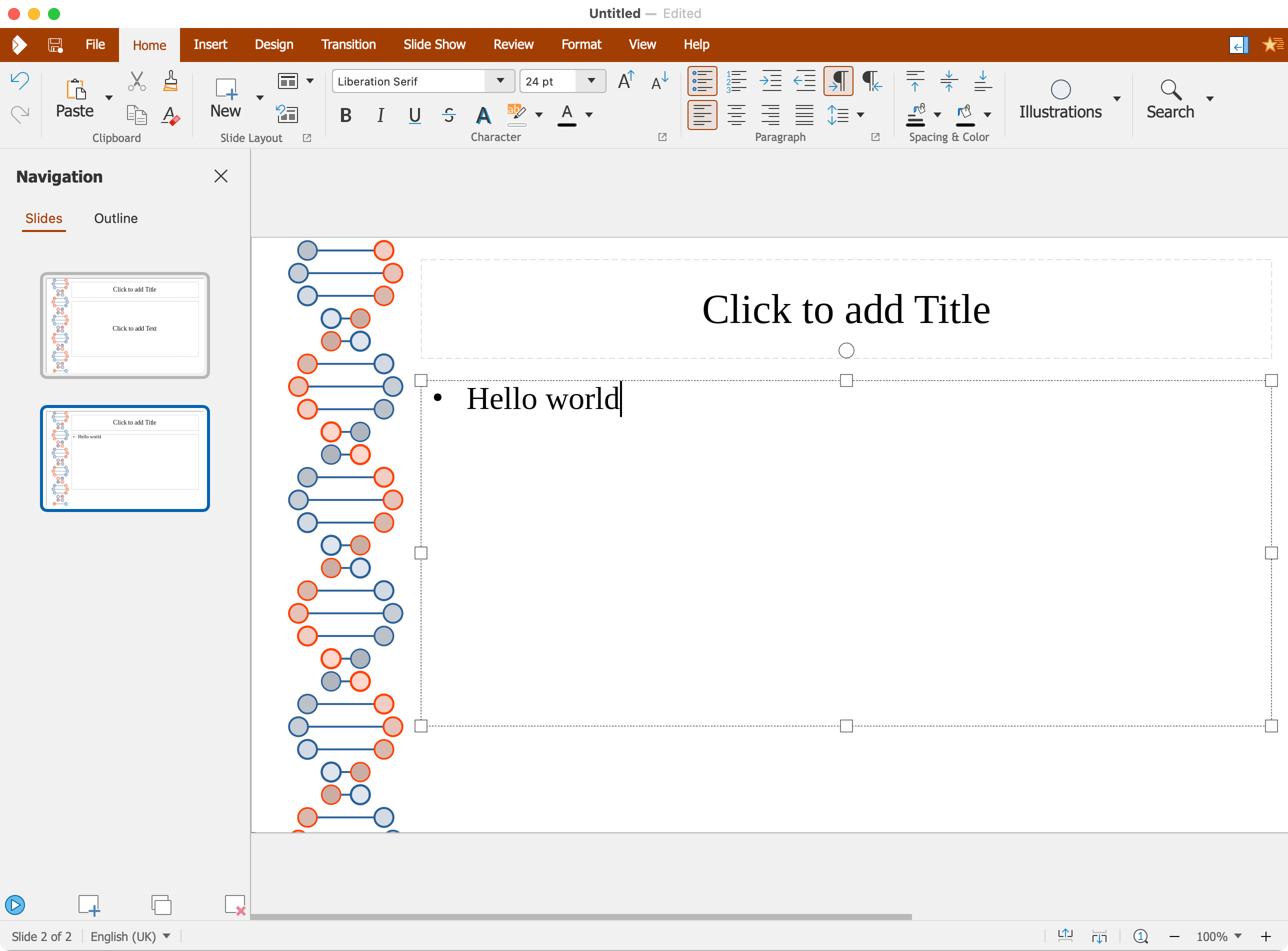Open the 24 pt font size dropdown

click(590, 81)
